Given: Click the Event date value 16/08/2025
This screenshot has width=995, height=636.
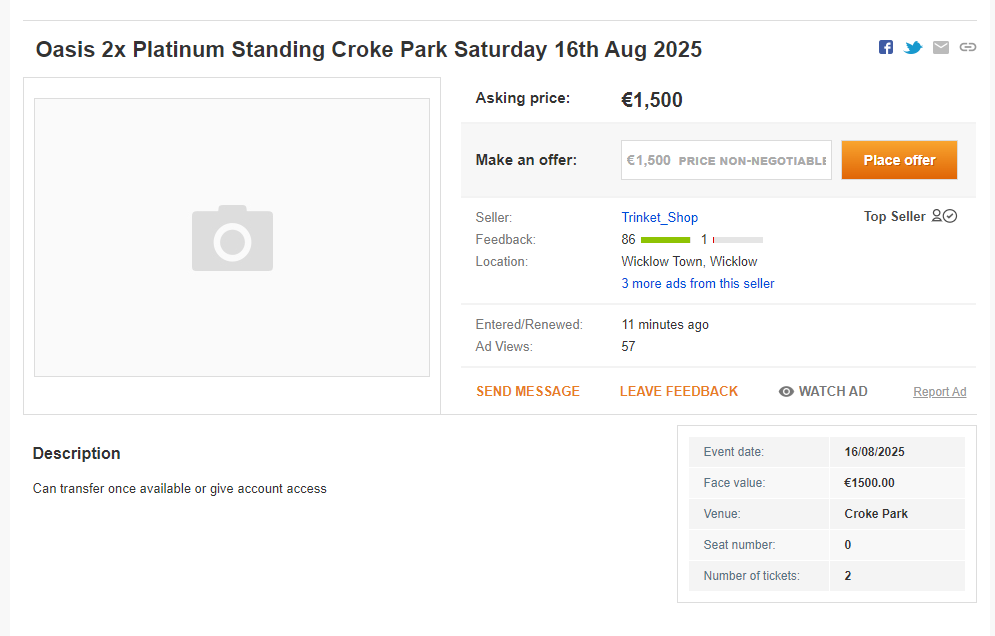Looking at the screenshot, I should (x=874, y=452).
